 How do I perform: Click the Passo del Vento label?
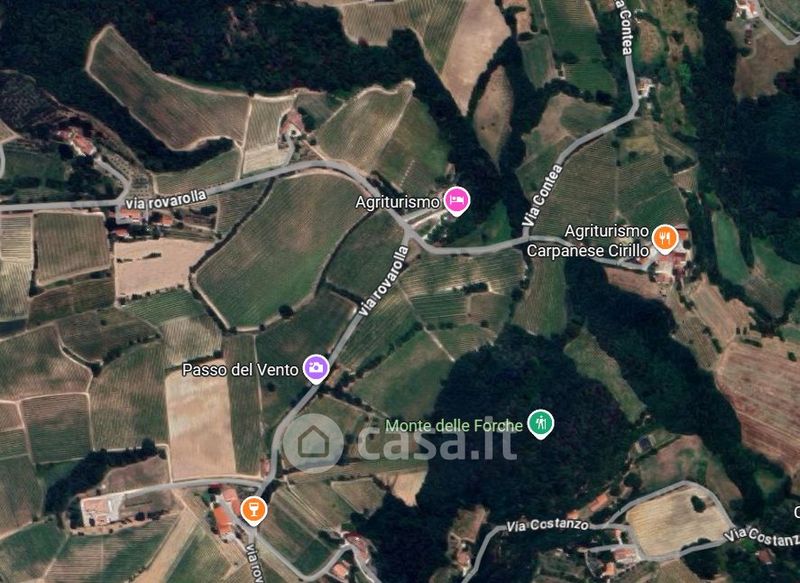[240, 369]
